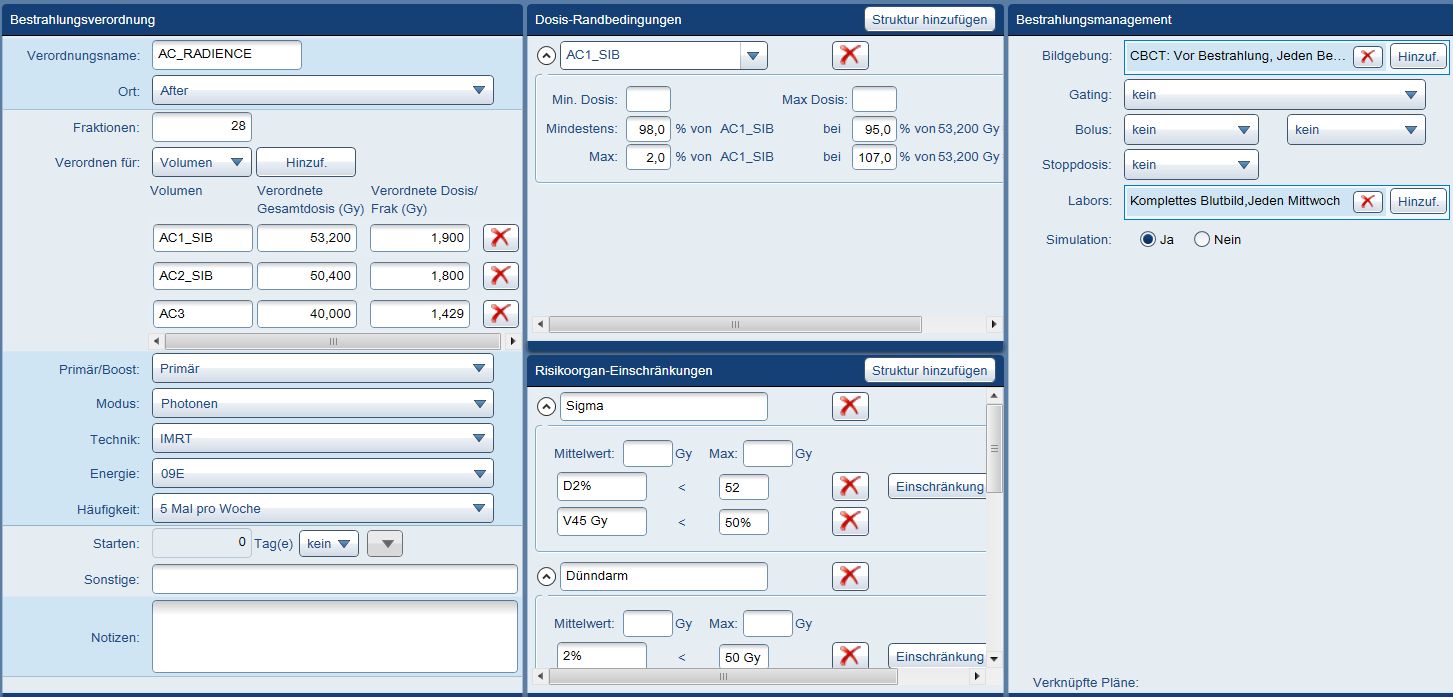Viewport: 1453px width, 697px height.
Task: Delete the AC3 volume row
Action: tap(500, 314)
